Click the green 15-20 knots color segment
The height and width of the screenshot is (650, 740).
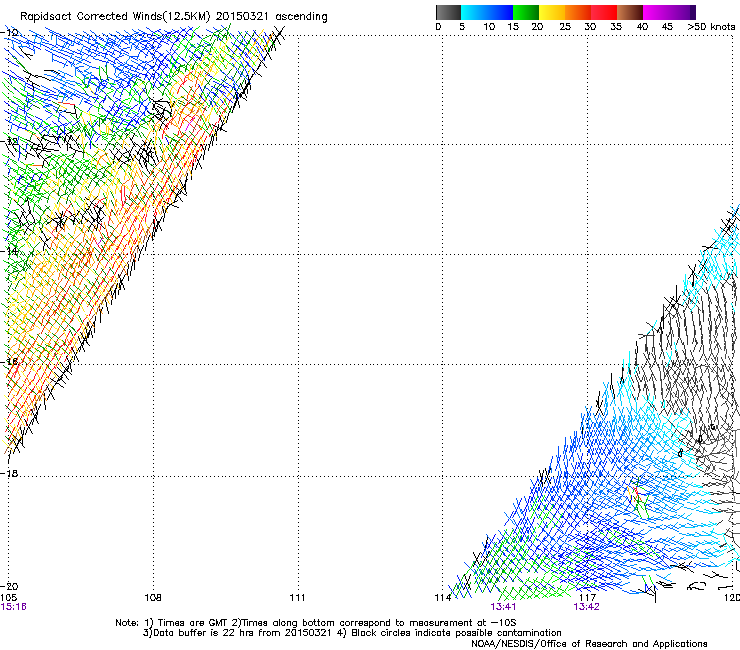coord(526,12)
